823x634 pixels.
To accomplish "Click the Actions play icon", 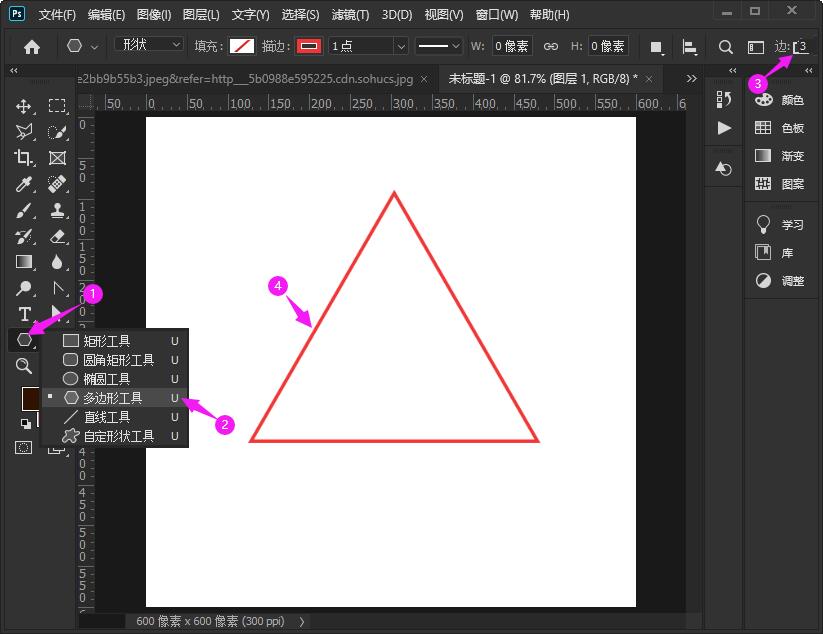I will click(725, 128).
